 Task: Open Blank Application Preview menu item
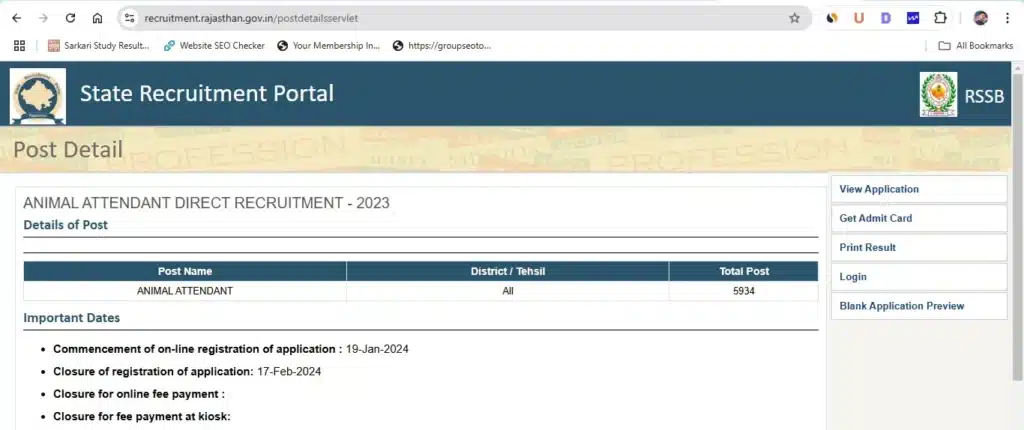tap(919, 306)
